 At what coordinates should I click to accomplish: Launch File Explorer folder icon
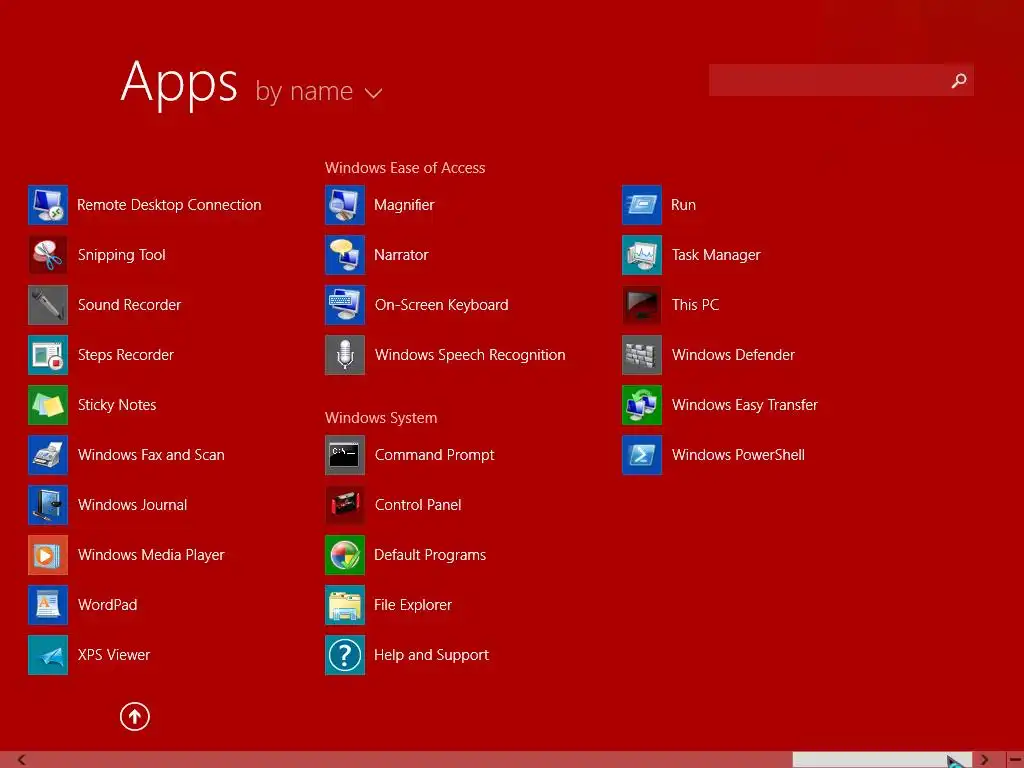[345, 605]
